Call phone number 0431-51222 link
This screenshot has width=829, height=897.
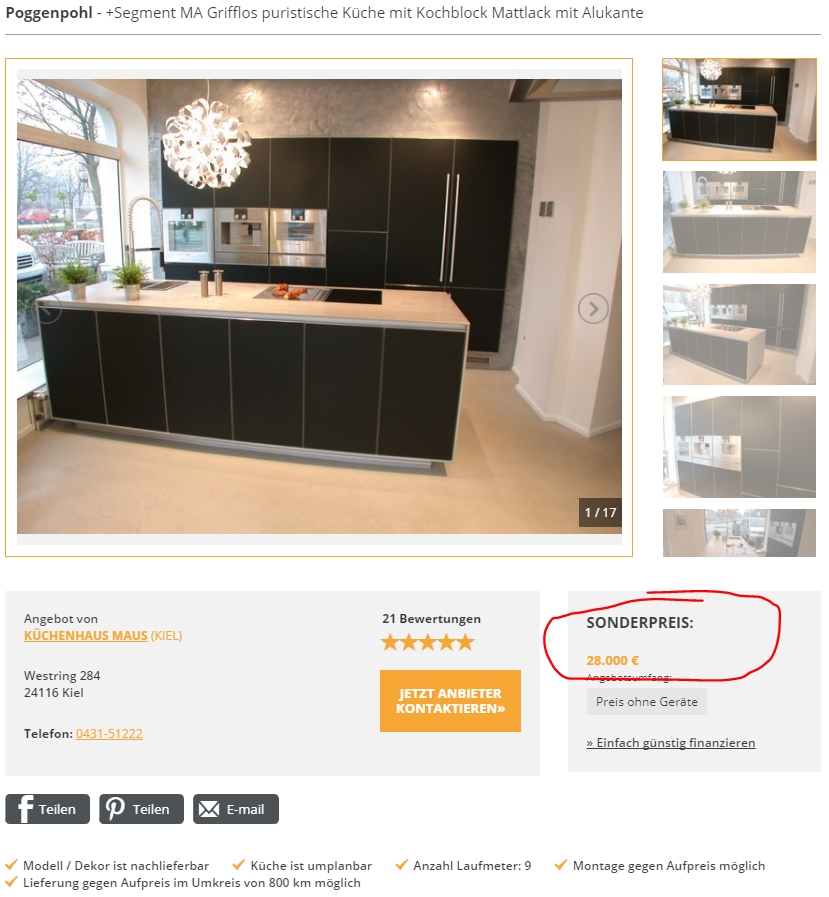(x=109, y=733)
